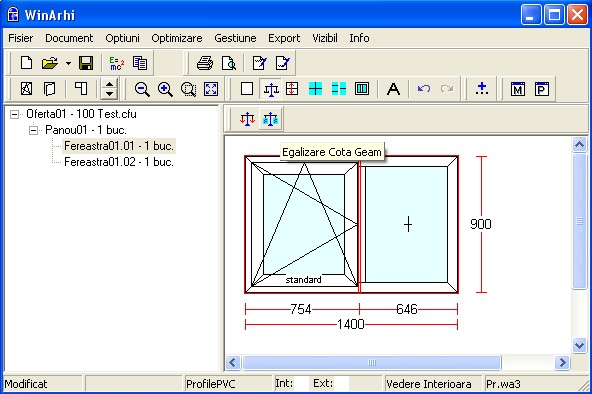
Task: Click the Zoom out magnifier icon
Action: pos(142,89)
